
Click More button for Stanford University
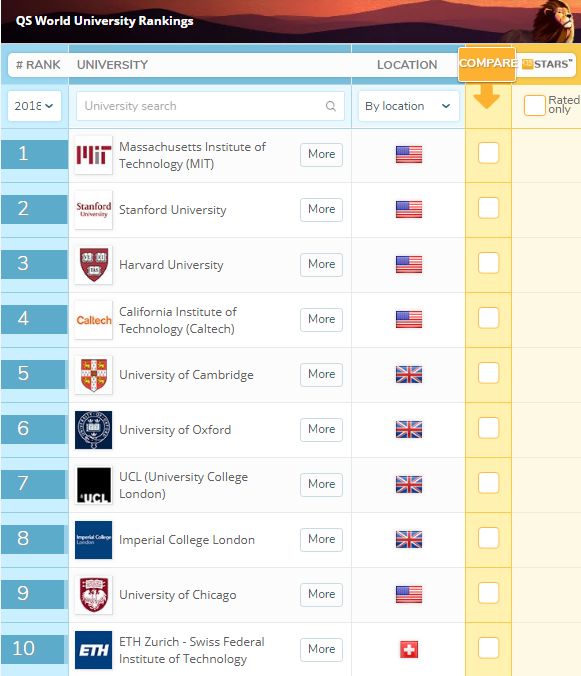coord(322,210)
